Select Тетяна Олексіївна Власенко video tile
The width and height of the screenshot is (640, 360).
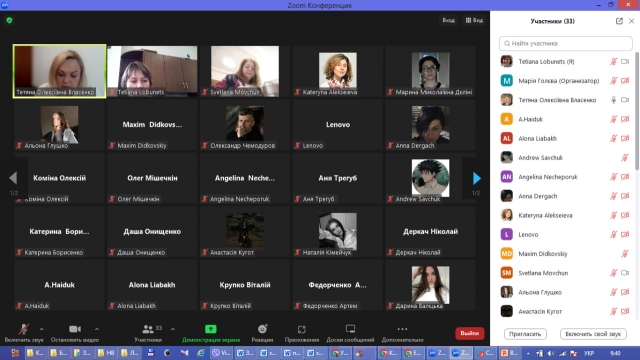tap(60, 71)
